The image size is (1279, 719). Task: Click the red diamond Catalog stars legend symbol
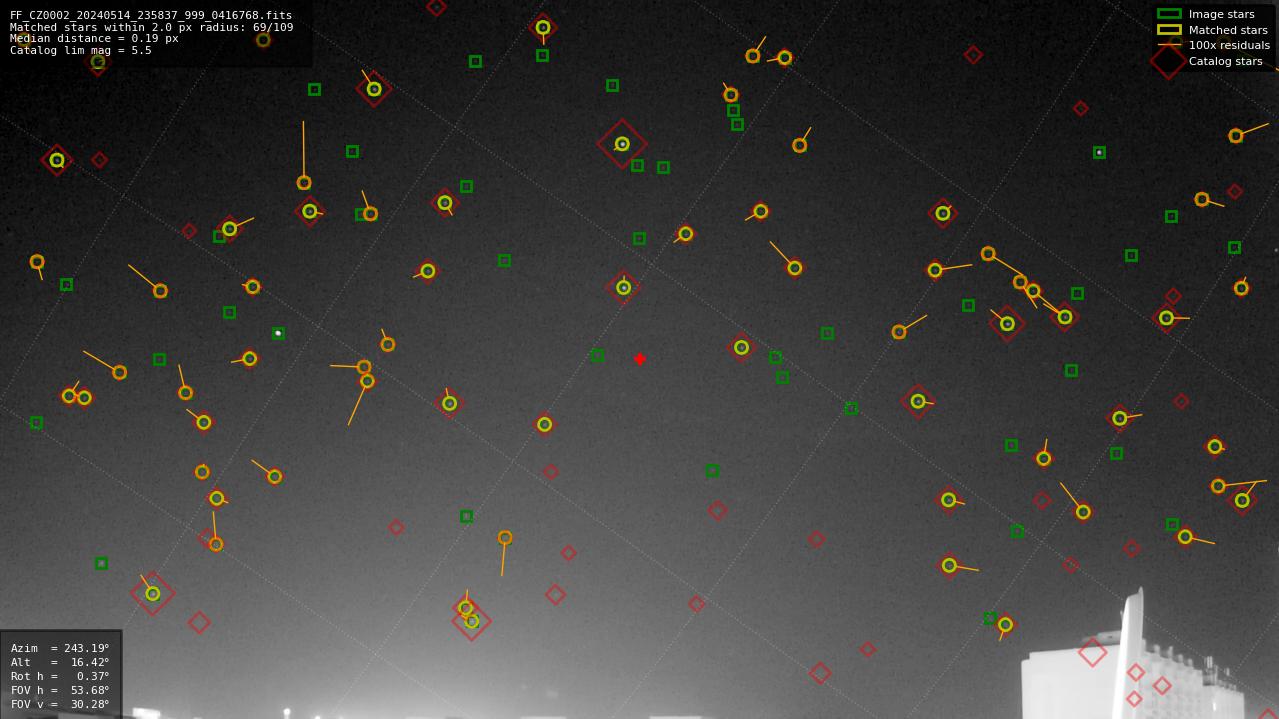(1169, 61)
